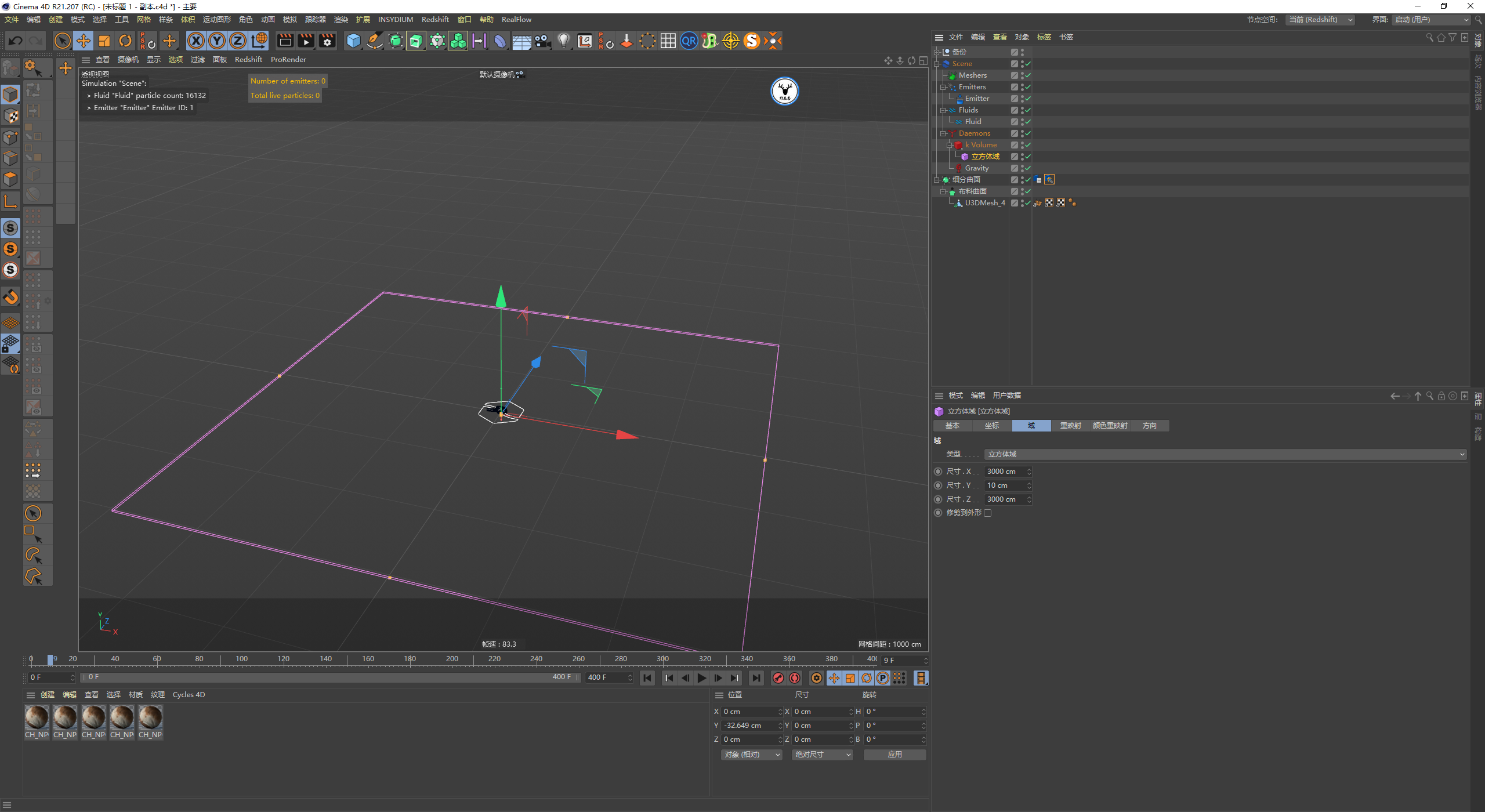Open the 对象(相对) coordinate dropdown
1485x812 pixels.
click(x=752, y=755)
